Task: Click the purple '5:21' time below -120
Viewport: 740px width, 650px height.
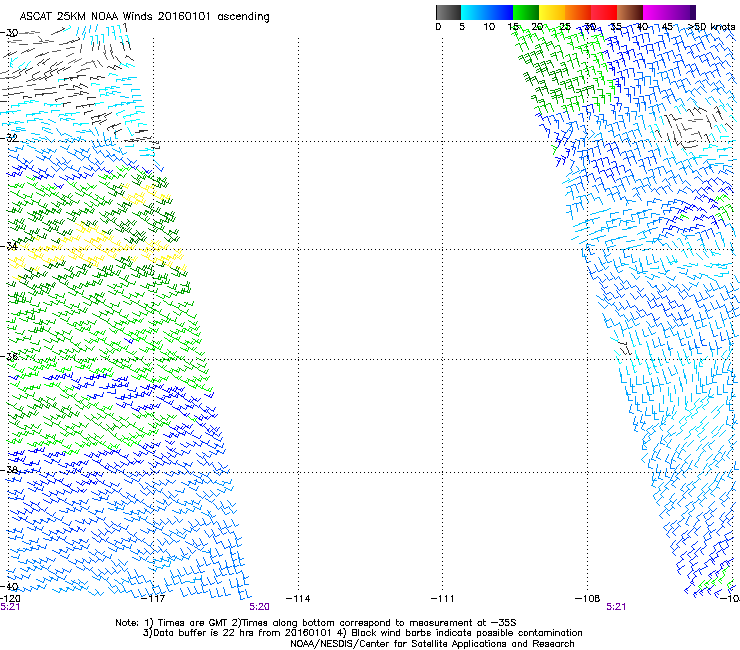Action: coord(10,607)
